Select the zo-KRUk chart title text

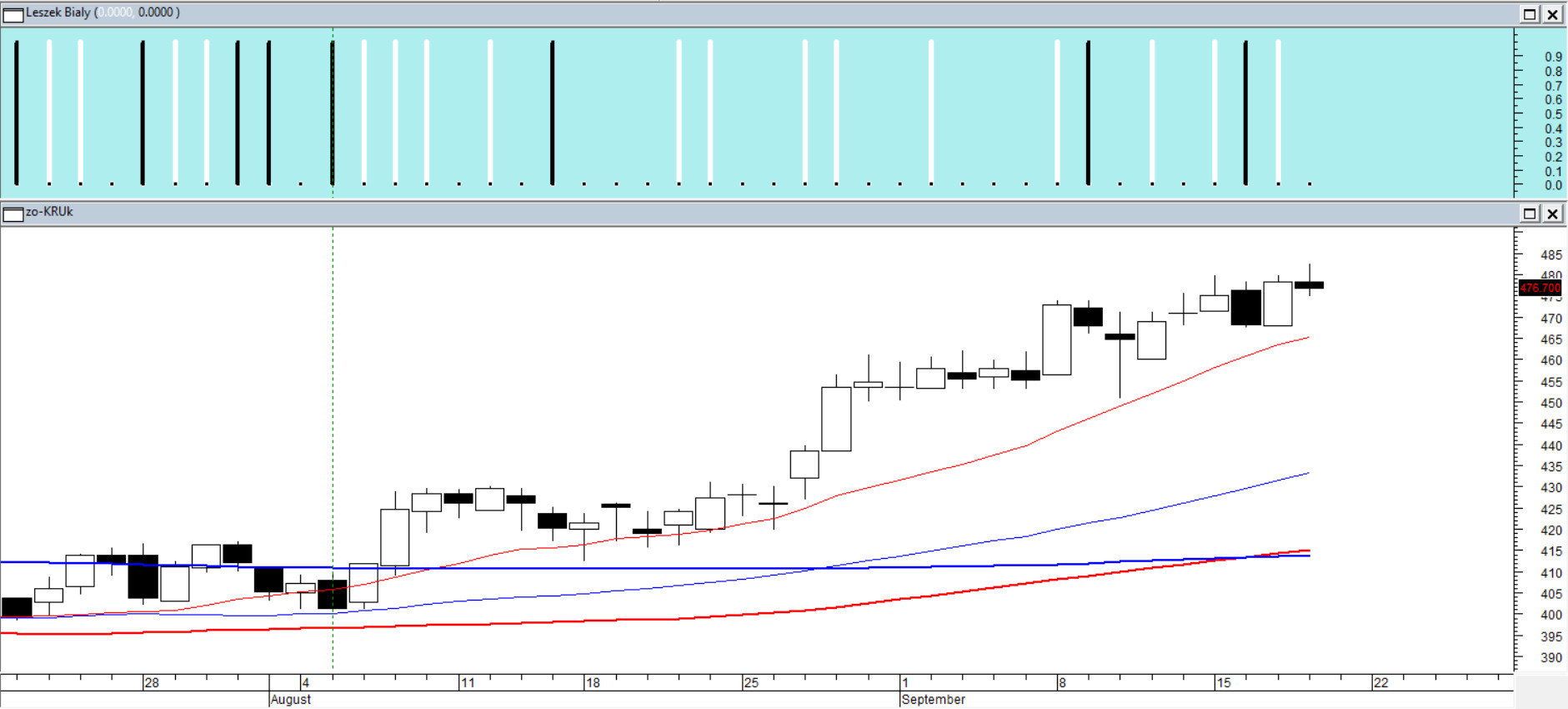point(49,212)
